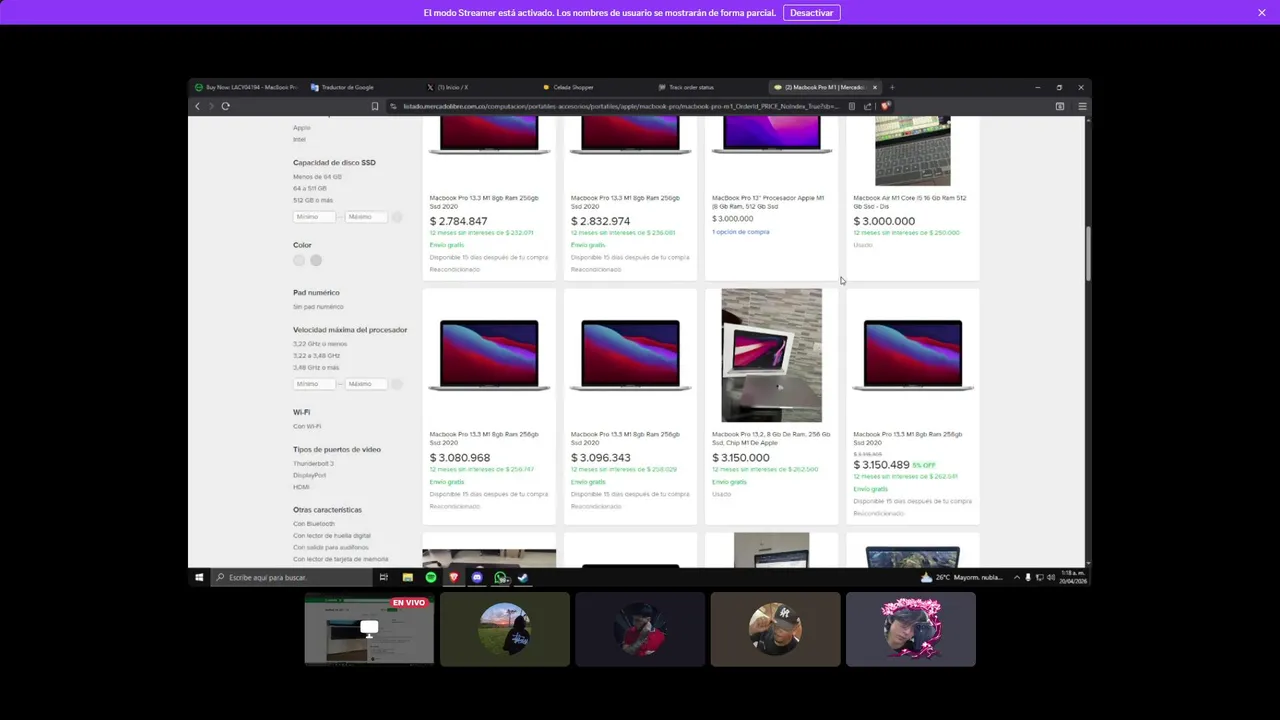Filter by Con Bluetooth
Screen dimensions: 1280x720
[x=314, y=524]
